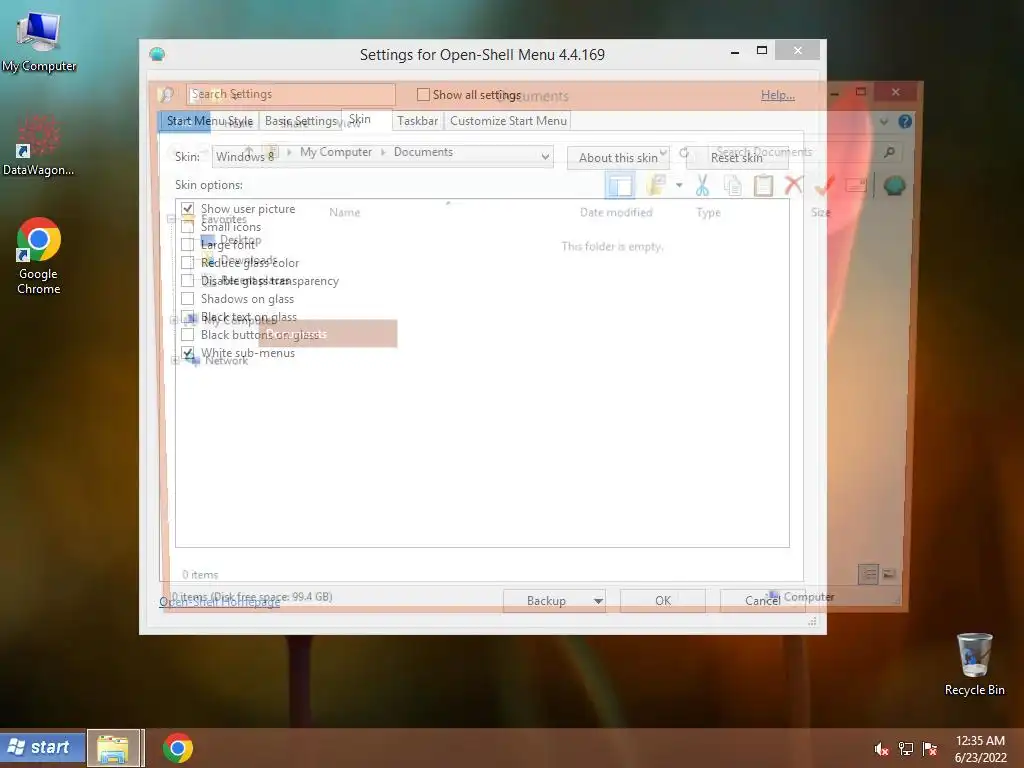The image size is (1024, 768).
Task: Switch to the Start Menu Style tab
Action: point(209,121)
